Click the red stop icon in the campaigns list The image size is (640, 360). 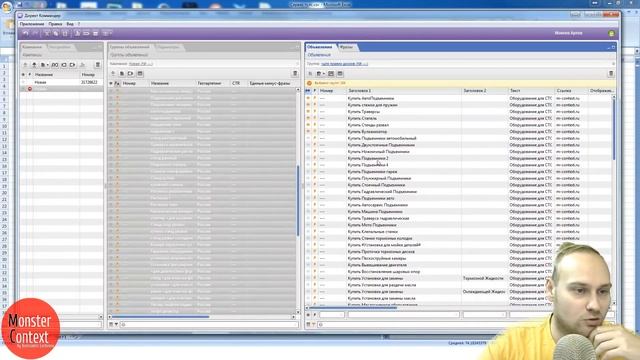[x=30, y=89]
